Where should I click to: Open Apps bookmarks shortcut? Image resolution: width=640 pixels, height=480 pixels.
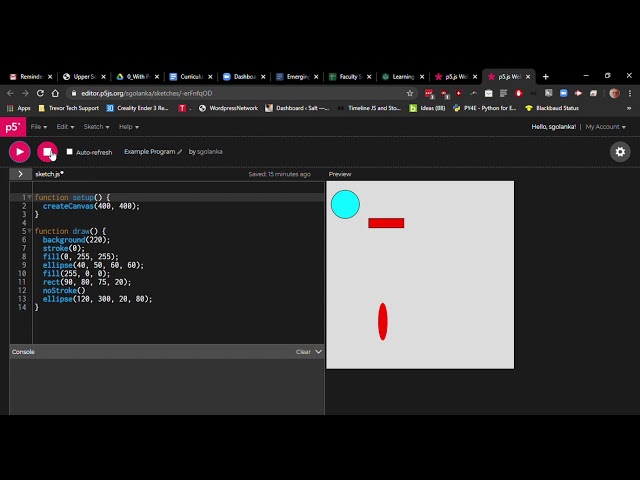pyautogui.click(x=19, y=108)
